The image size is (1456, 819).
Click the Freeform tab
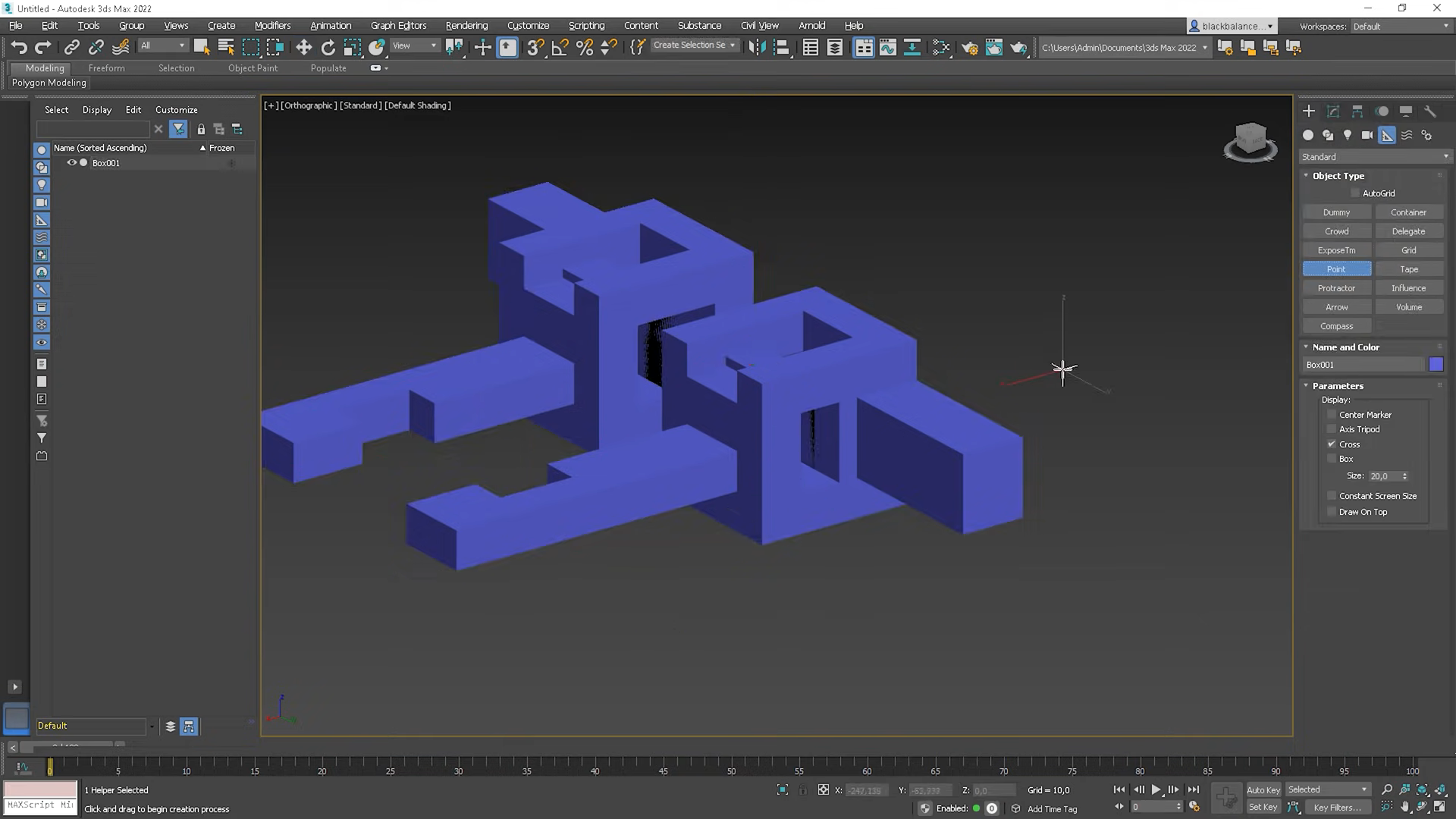coord(106,67)
